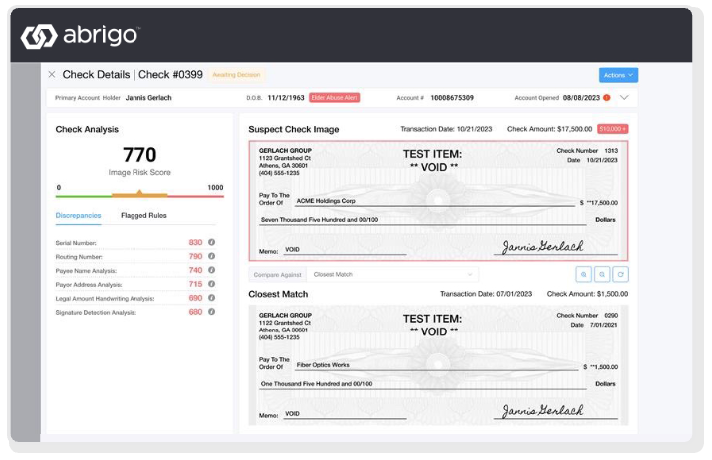Click signature detection score 680
712x460 pixels.
point(195,312)
